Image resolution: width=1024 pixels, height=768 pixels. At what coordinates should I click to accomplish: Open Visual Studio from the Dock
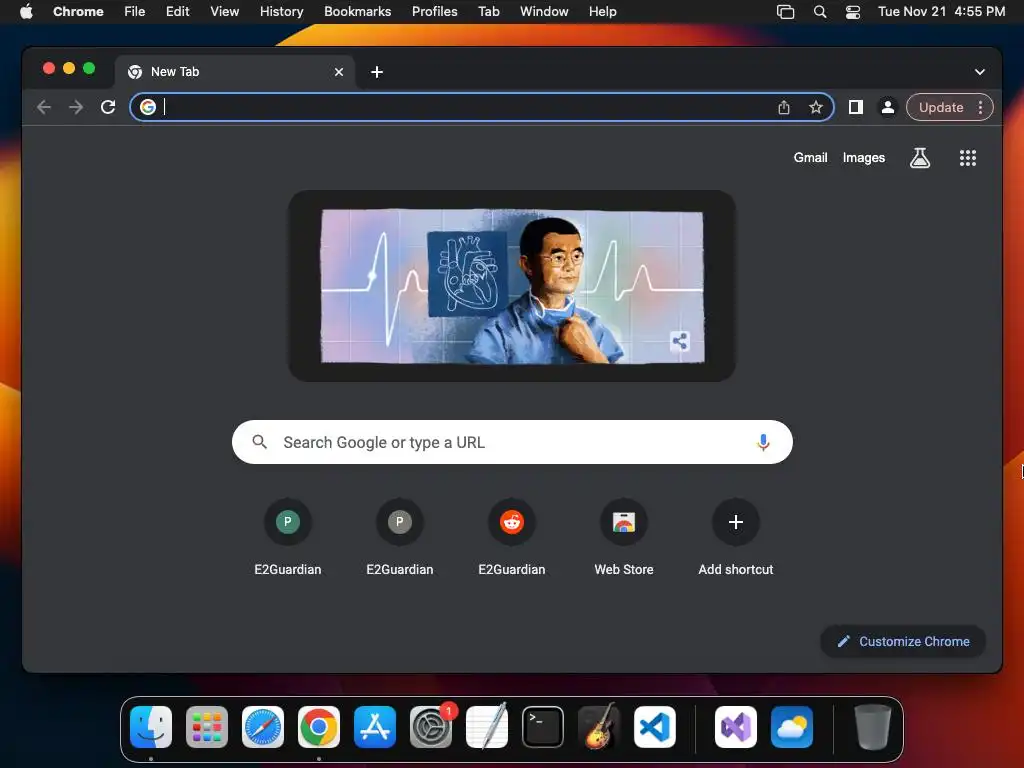point(736,726)
